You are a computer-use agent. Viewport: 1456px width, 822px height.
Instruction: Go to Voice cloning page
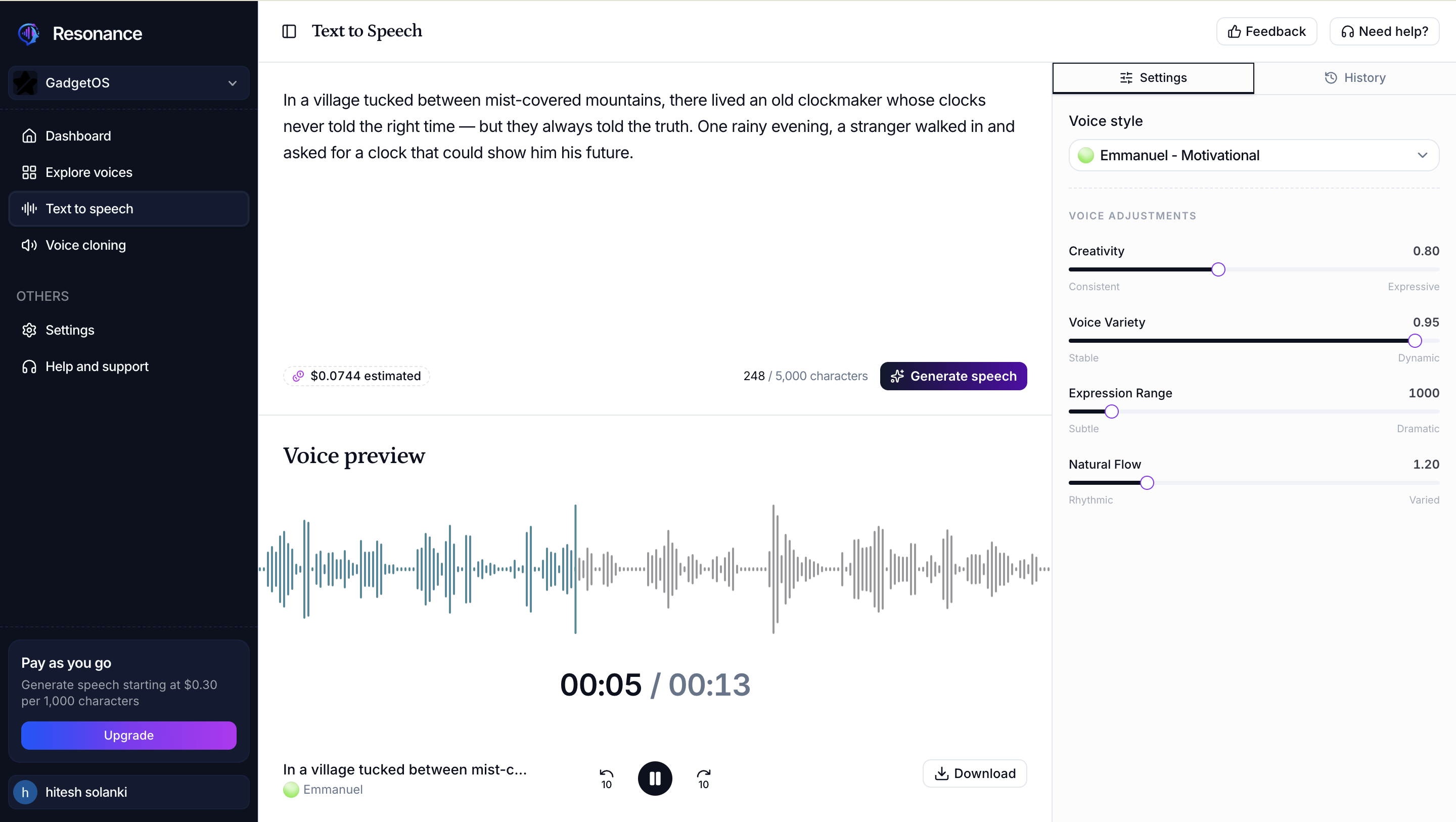(129, 245)
